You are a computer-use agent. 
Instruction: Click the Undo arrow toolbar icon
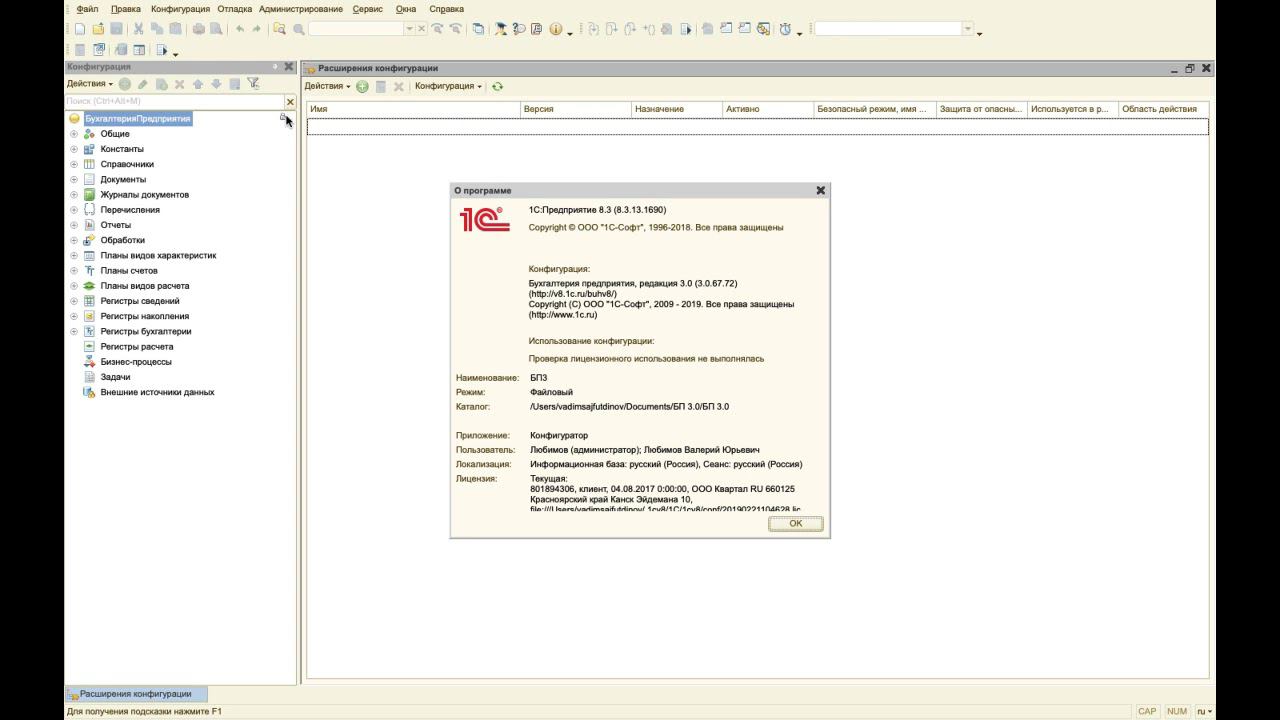pyautogui.click(x=240, y=30)
